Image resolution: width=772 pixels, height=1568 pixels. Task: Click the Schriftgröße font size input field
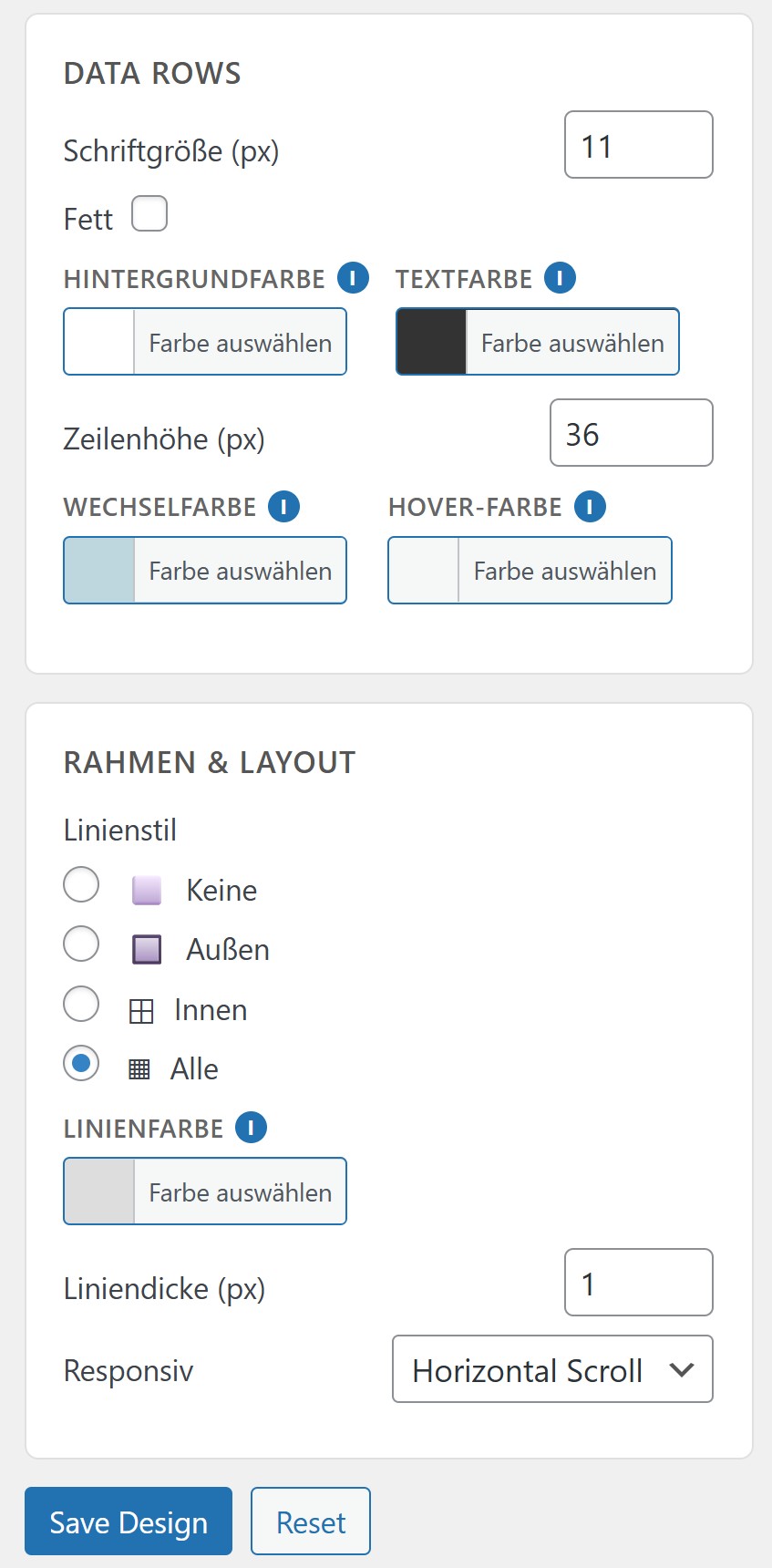click(639, 145)
